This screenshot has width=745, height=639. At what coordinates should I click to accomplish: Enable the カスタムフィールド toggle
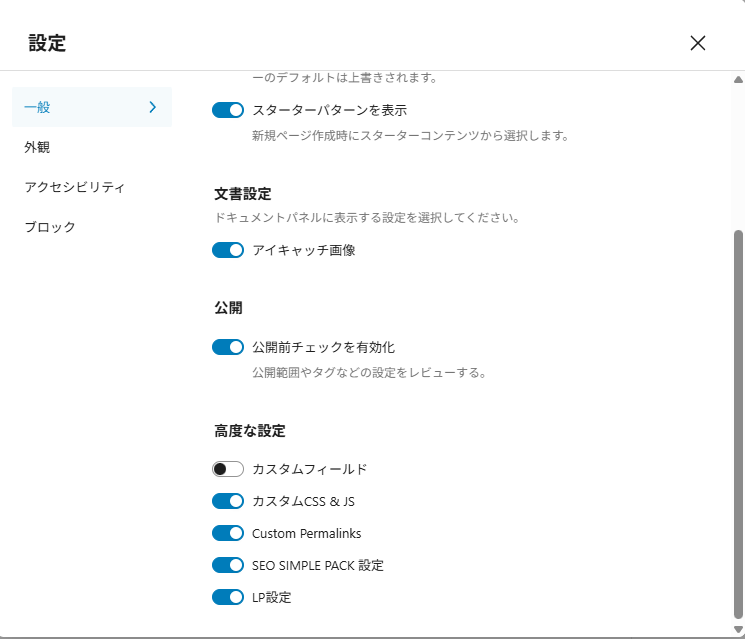click(228, 469)
